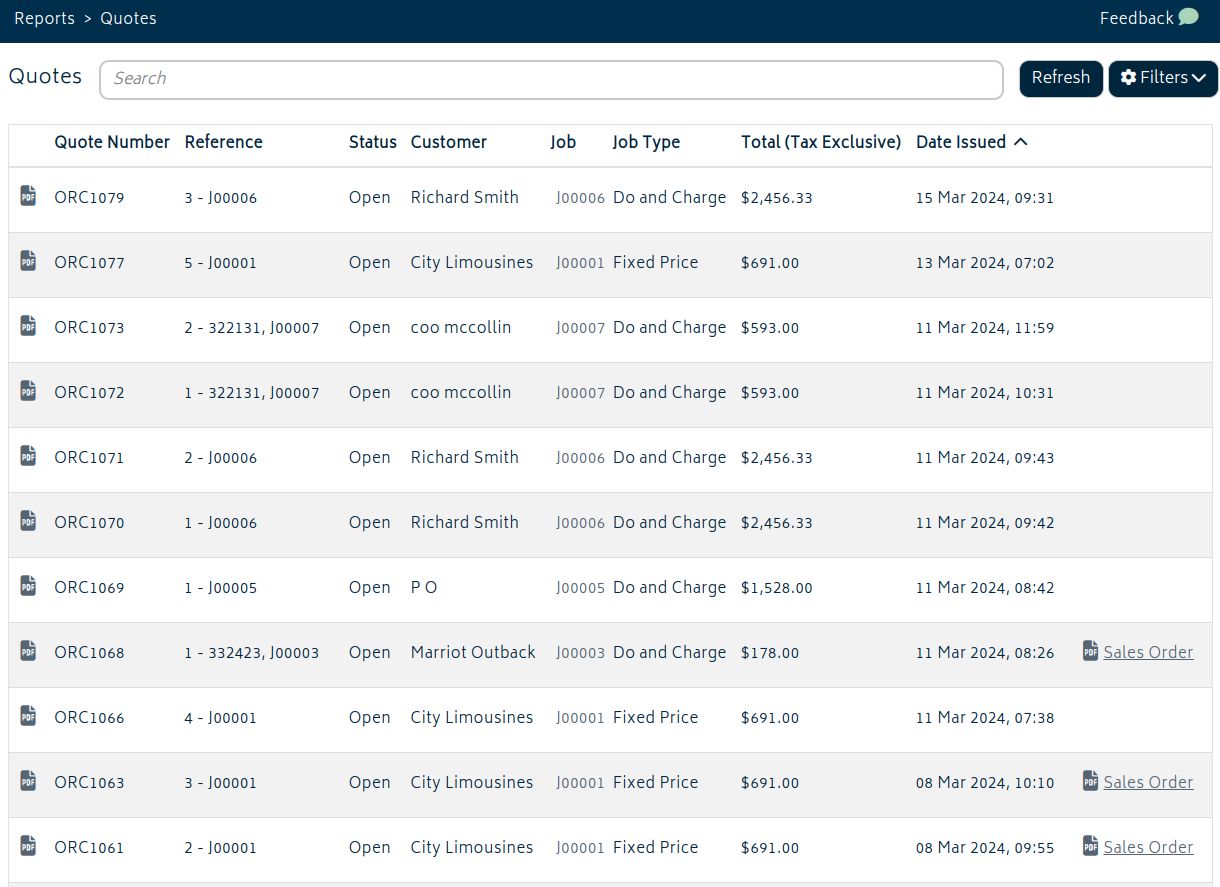Open PDF icon for quote ORC1073
Image resolution: width=1220 pixels, height=887 pixels.
click(28, 326)
